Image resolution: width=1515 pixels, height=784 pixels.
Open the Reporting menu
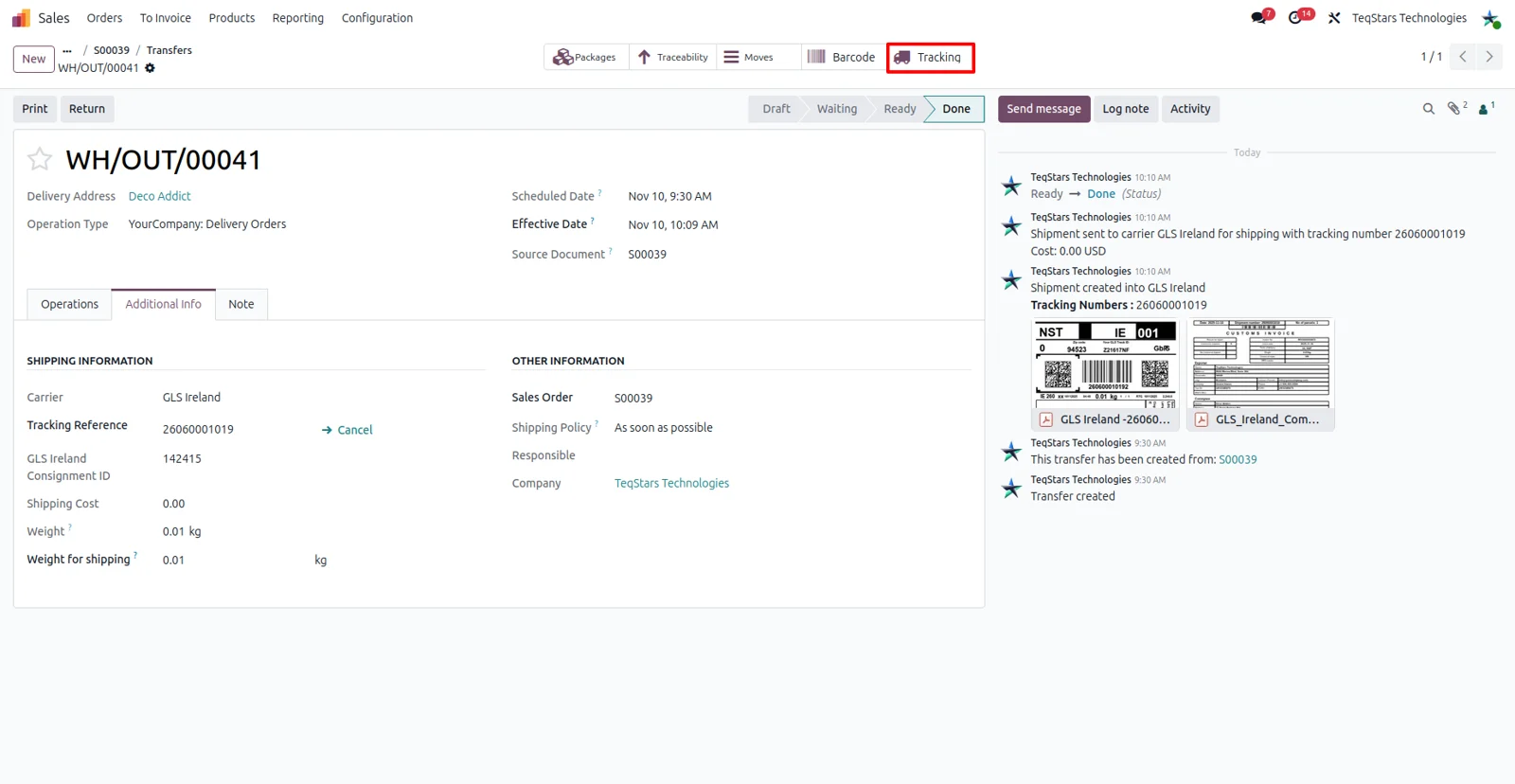[298, 18]
